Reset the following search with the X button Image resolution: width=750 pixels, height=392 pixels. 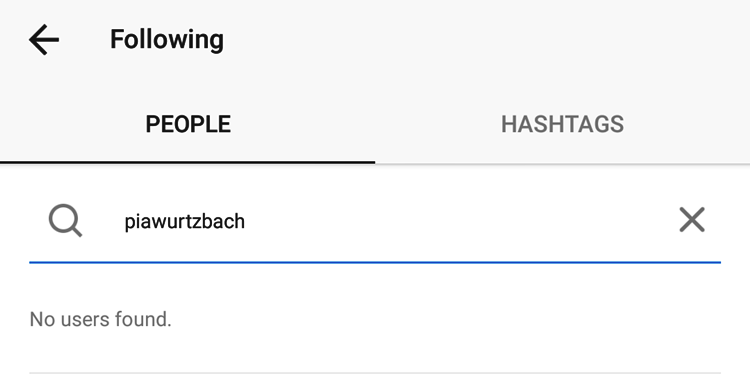click(692, 220)
